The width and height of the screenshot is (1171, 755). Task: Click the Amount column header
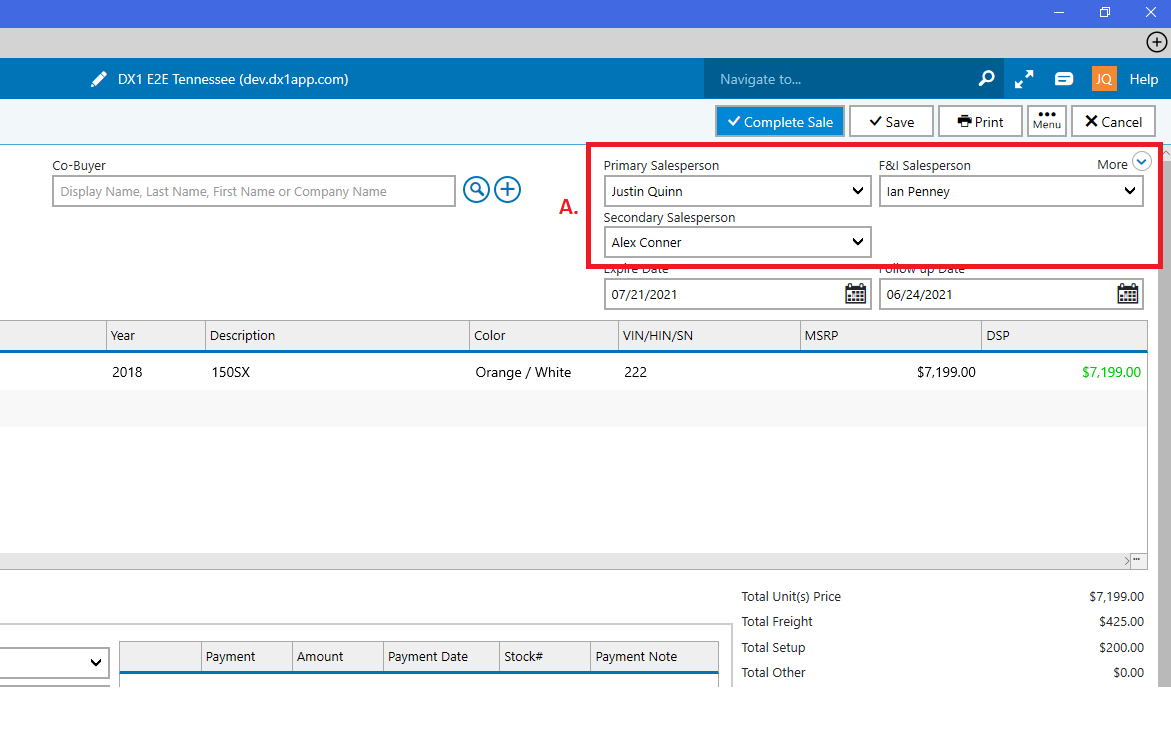point(338,656)
